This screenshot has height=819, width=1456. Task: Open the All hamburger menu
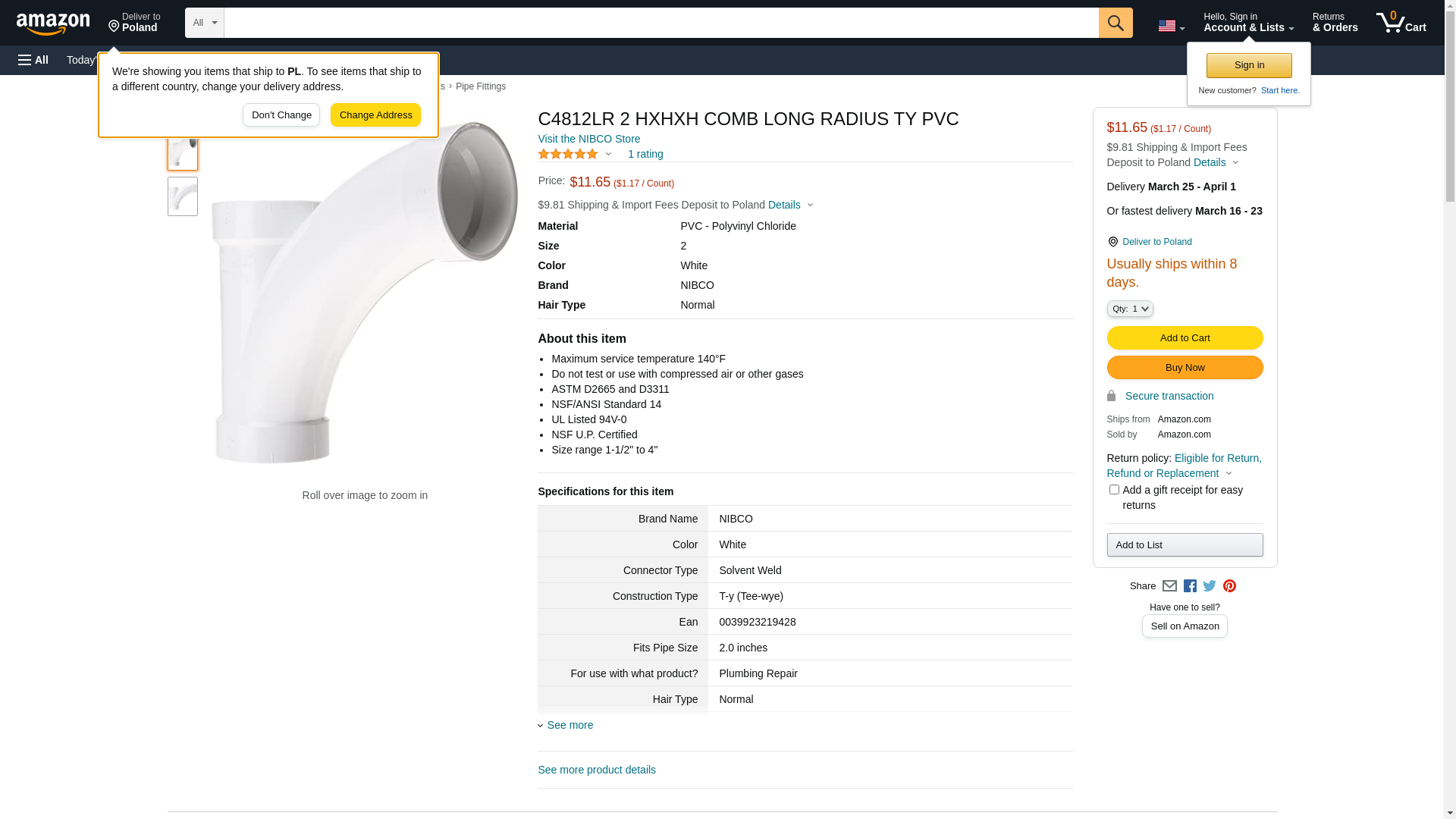coord(33,60)
